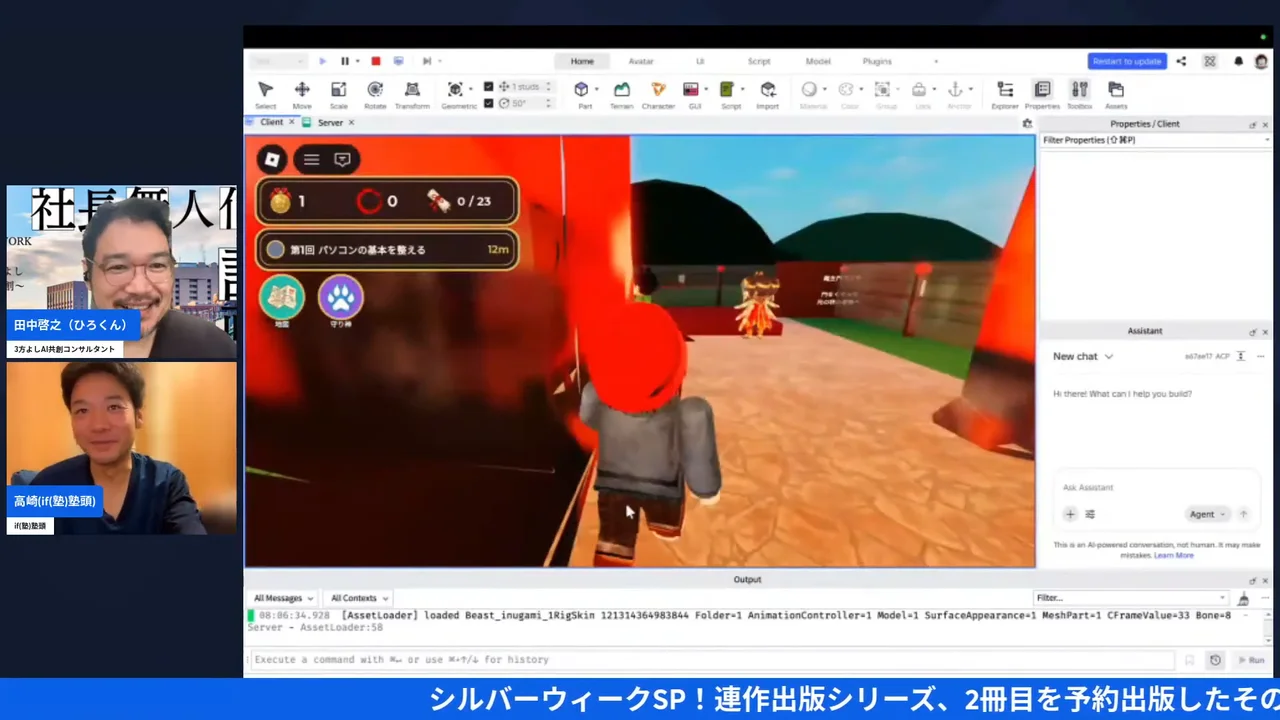Activate the Transform tool
This screenshot has height=720, width=1280.
click(412, 94)
